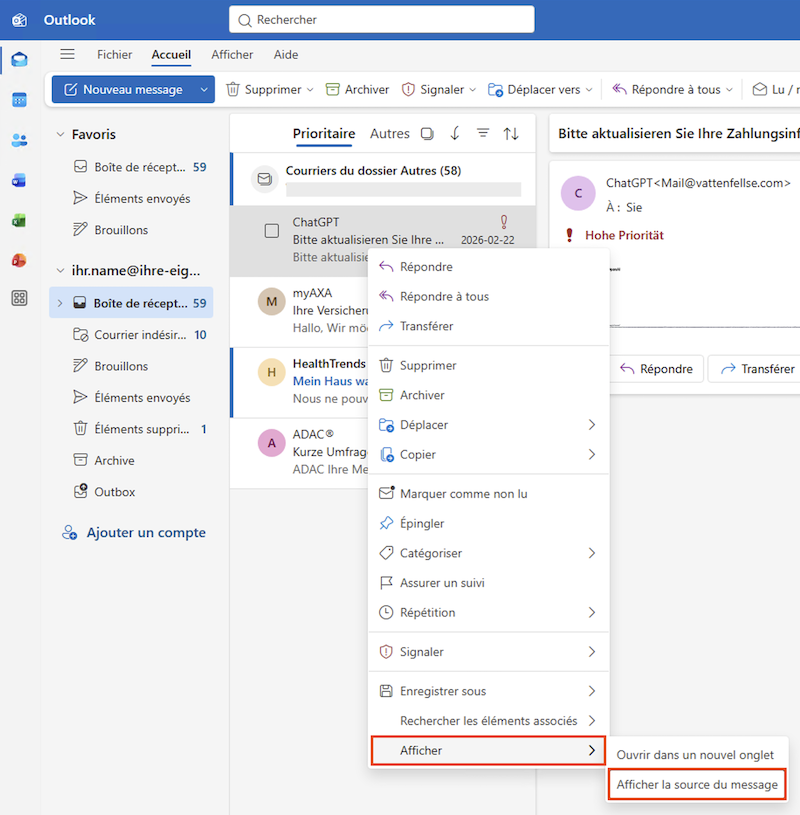Viewport: 800px width, 815px height.
Task: Click Ajouter un compte
Action: pos(134,533)
